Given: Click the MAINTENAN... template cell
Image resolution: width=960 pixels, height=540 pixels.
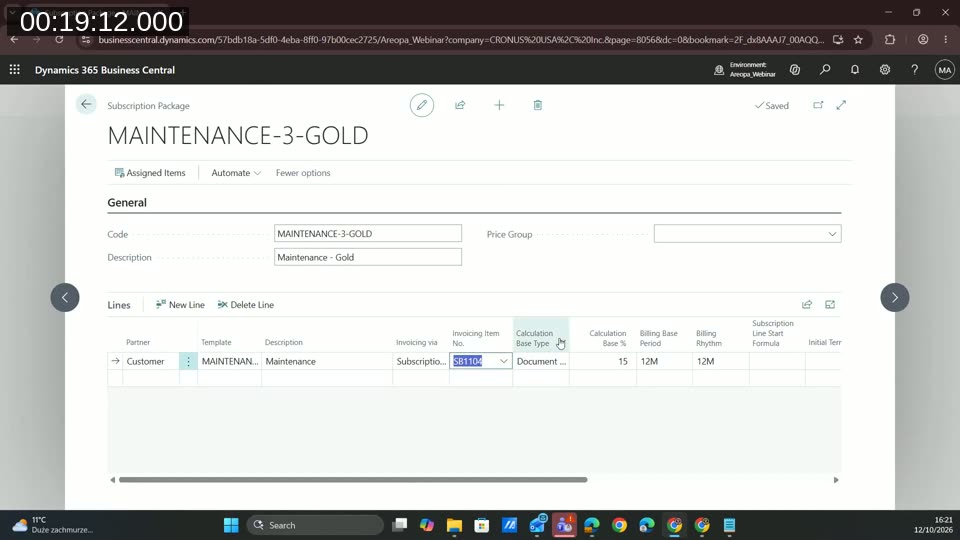Looking at the screenshot, I should tap(230, 361).
